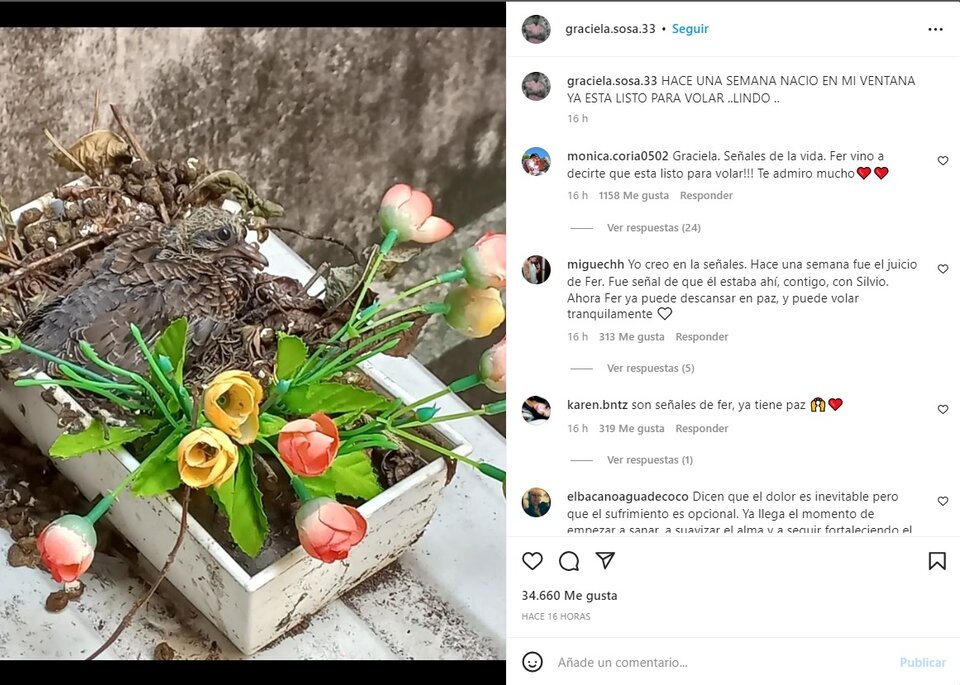Click graciela.sosa.33 profile picture in header
The width and height of the screenshot is (960, 685).
536,29
